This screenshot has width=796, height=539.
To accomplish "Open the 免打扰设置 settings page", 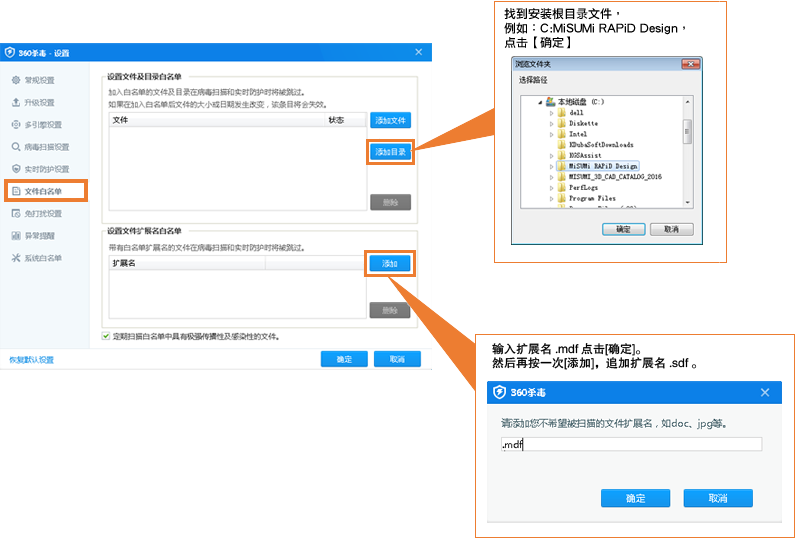I will 43,214.
